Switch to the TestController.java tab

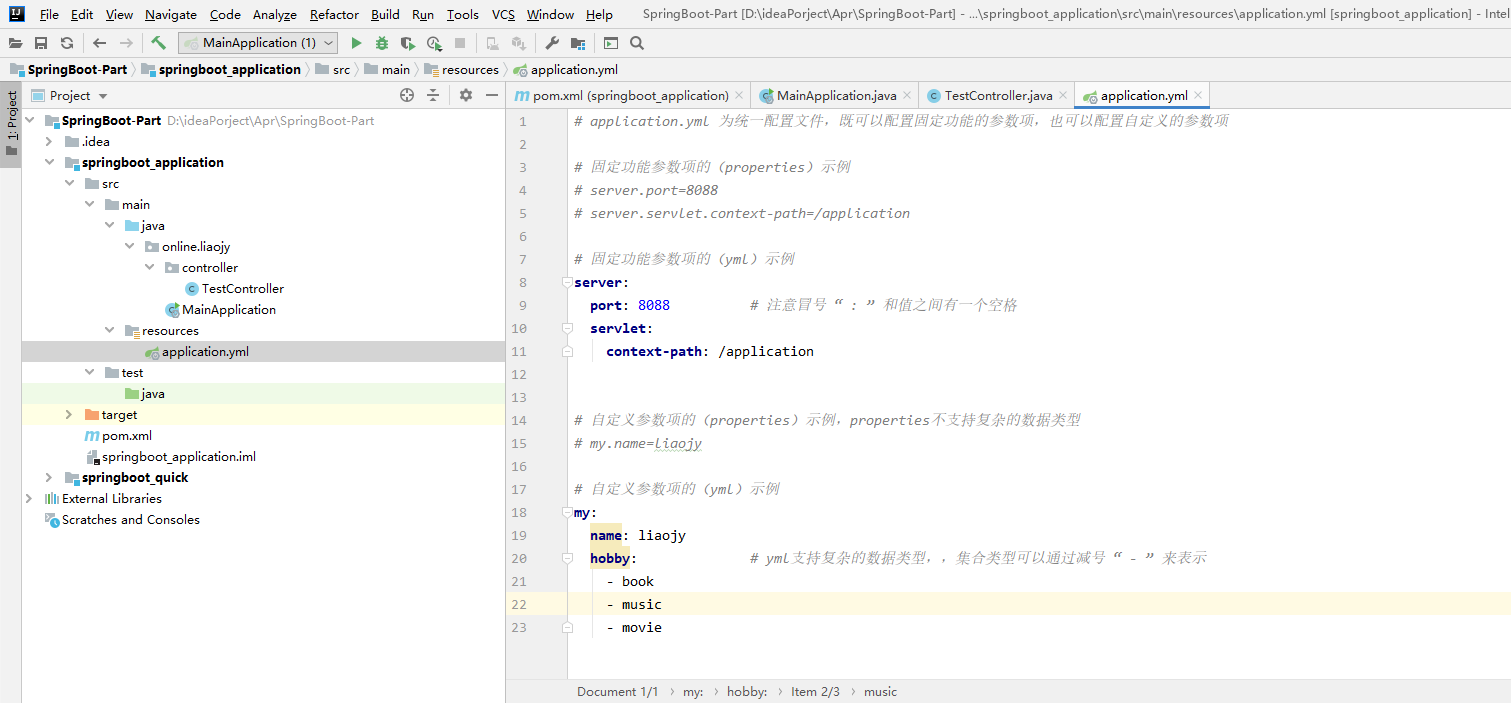coord(998,96)
